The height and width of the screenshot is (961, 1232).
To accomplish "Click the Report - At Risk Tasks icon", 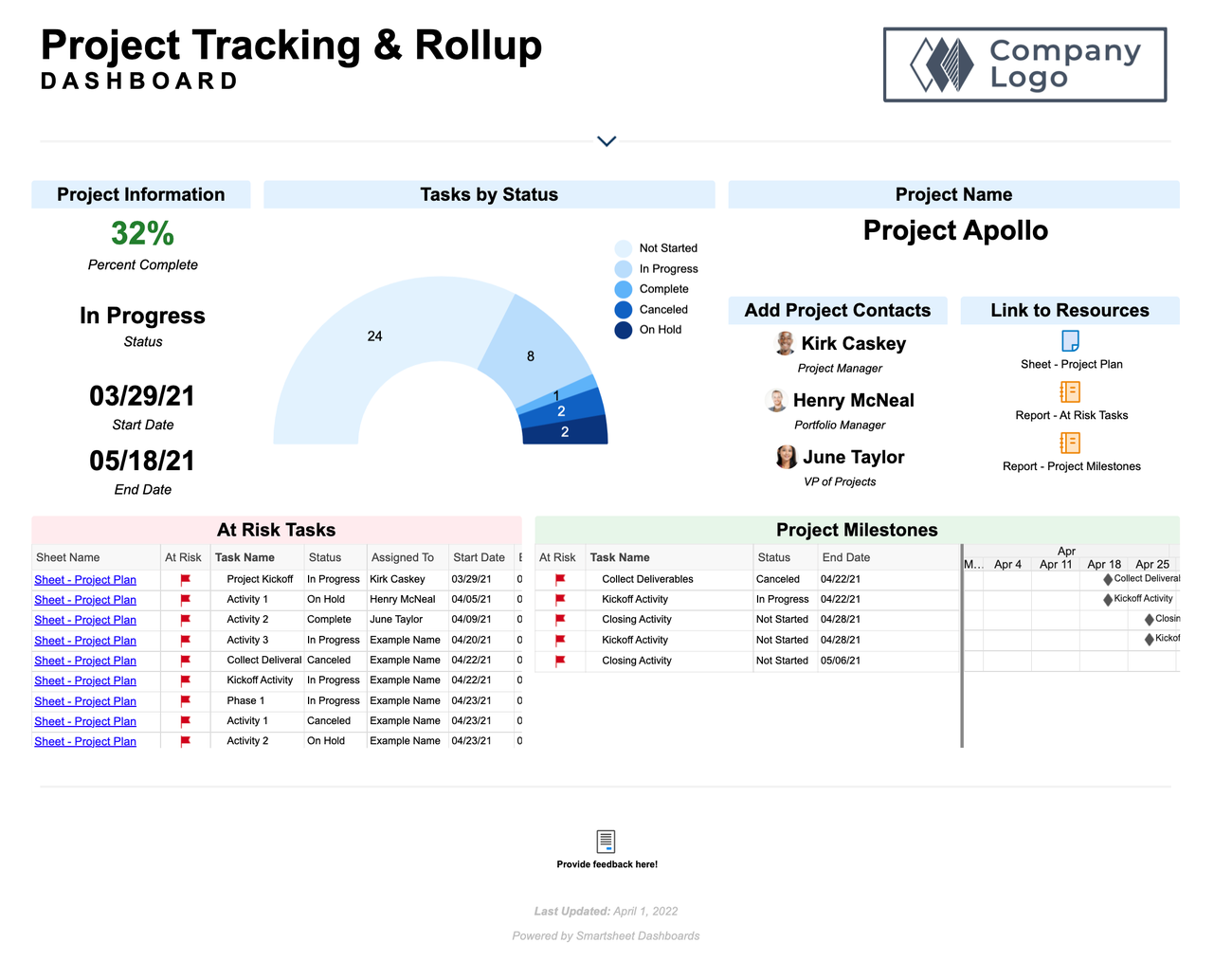I will (x=1071, y=392).
